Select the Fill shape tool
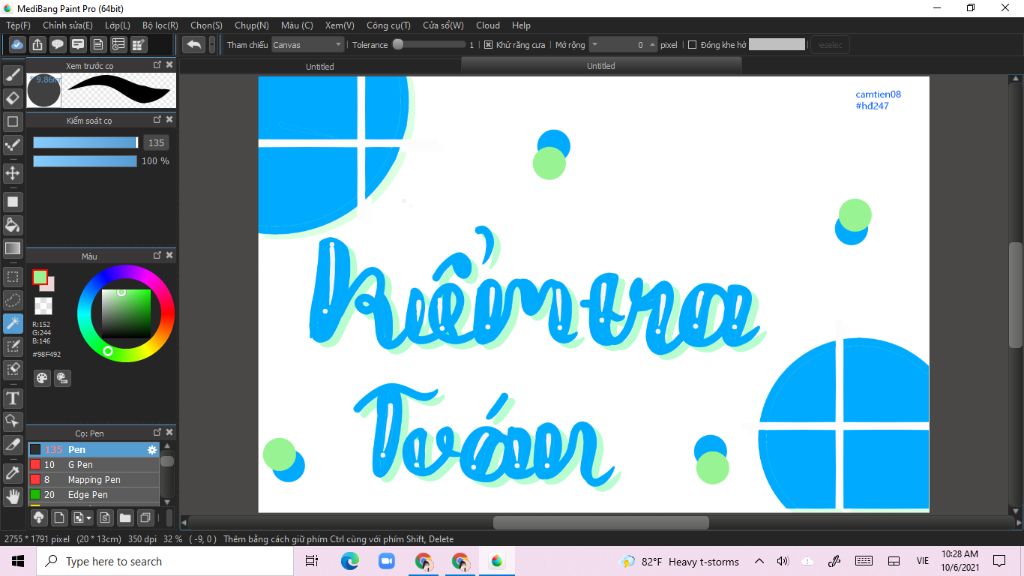The image size is (1024, 576). pos(12,202)
